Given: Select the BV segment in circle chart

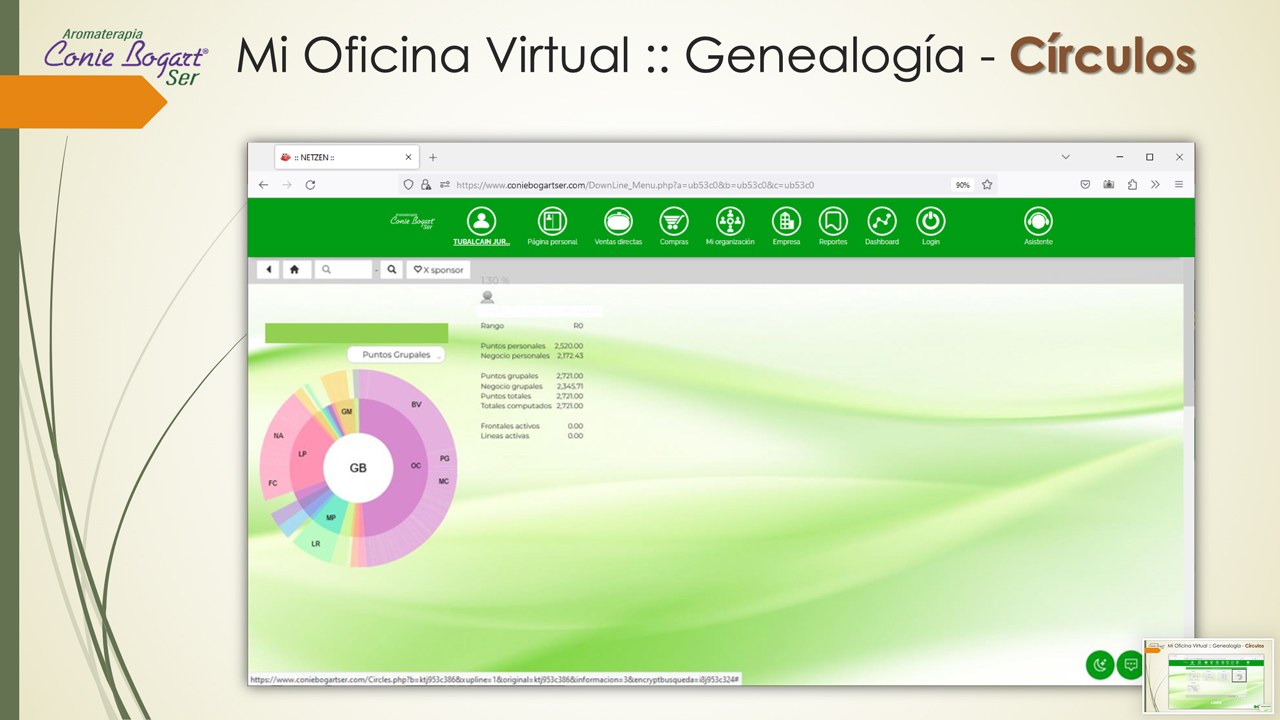Looking at the screenshot, I should (416, 404).
